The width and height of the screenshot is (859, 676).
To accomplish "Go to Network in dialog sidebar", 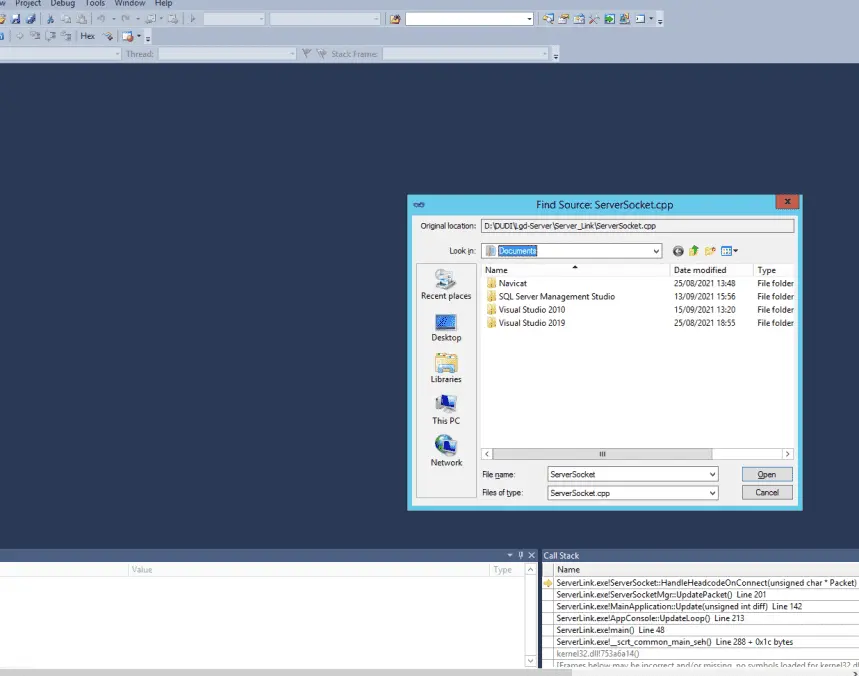I will [446, 451].
